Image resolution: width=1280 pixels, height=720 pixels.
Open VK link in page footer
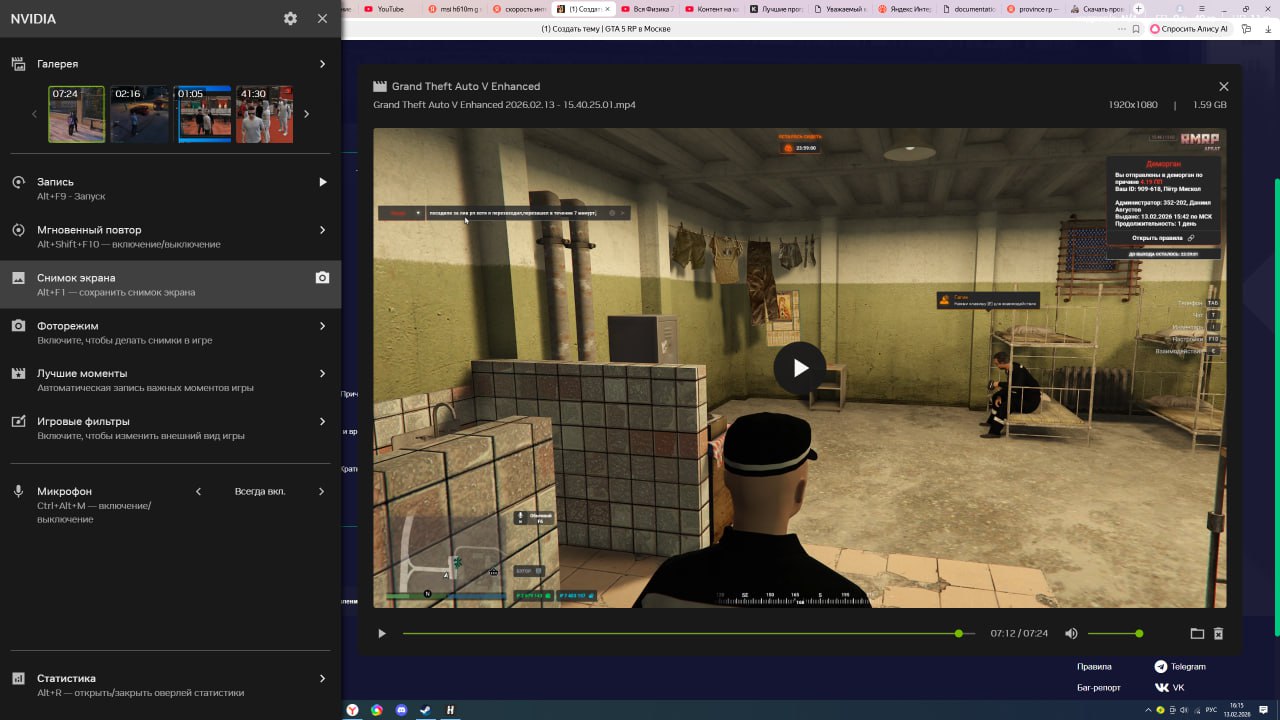point(1170,688)
